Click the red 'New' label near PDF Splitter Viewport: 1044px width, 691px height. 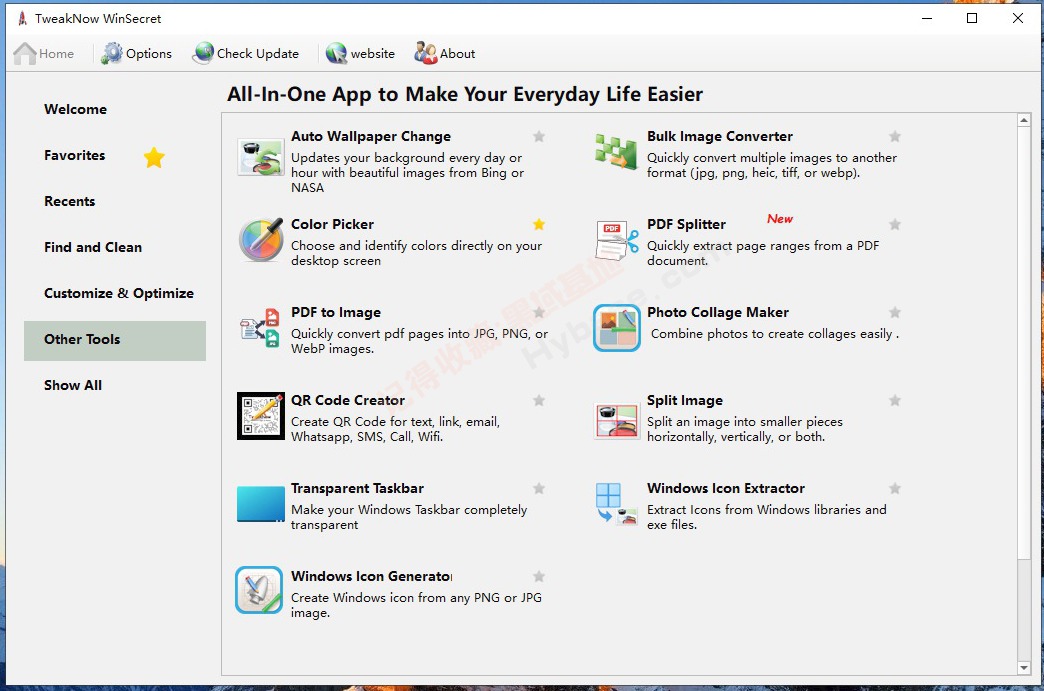[x=780, y=219]
